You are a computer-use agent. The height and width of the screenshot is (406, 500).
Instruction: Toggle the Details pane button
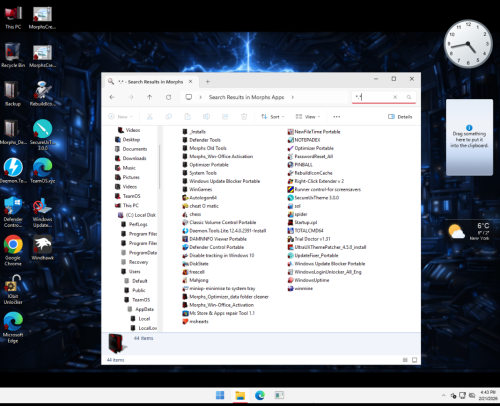click(x=400, y=117)
